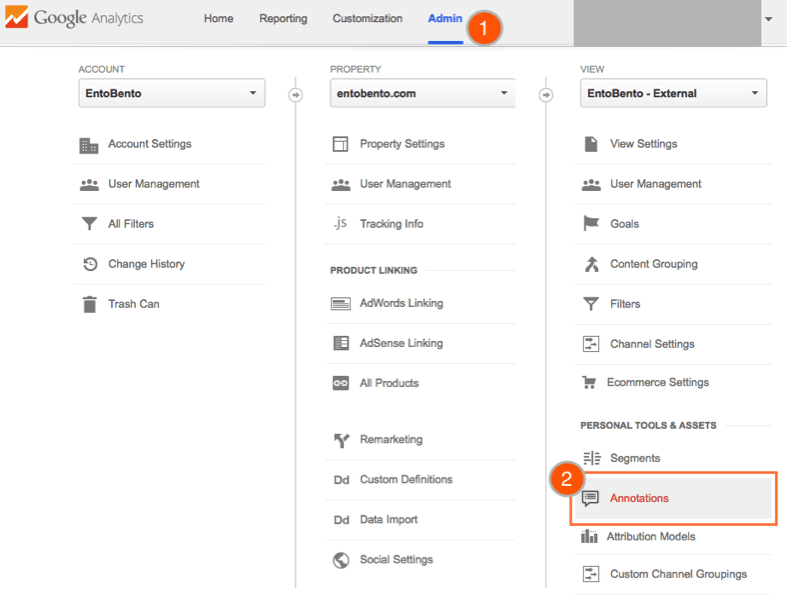Screen dimensions: 788x595
Task: Go to the Home tab
Action: point(219,19)
